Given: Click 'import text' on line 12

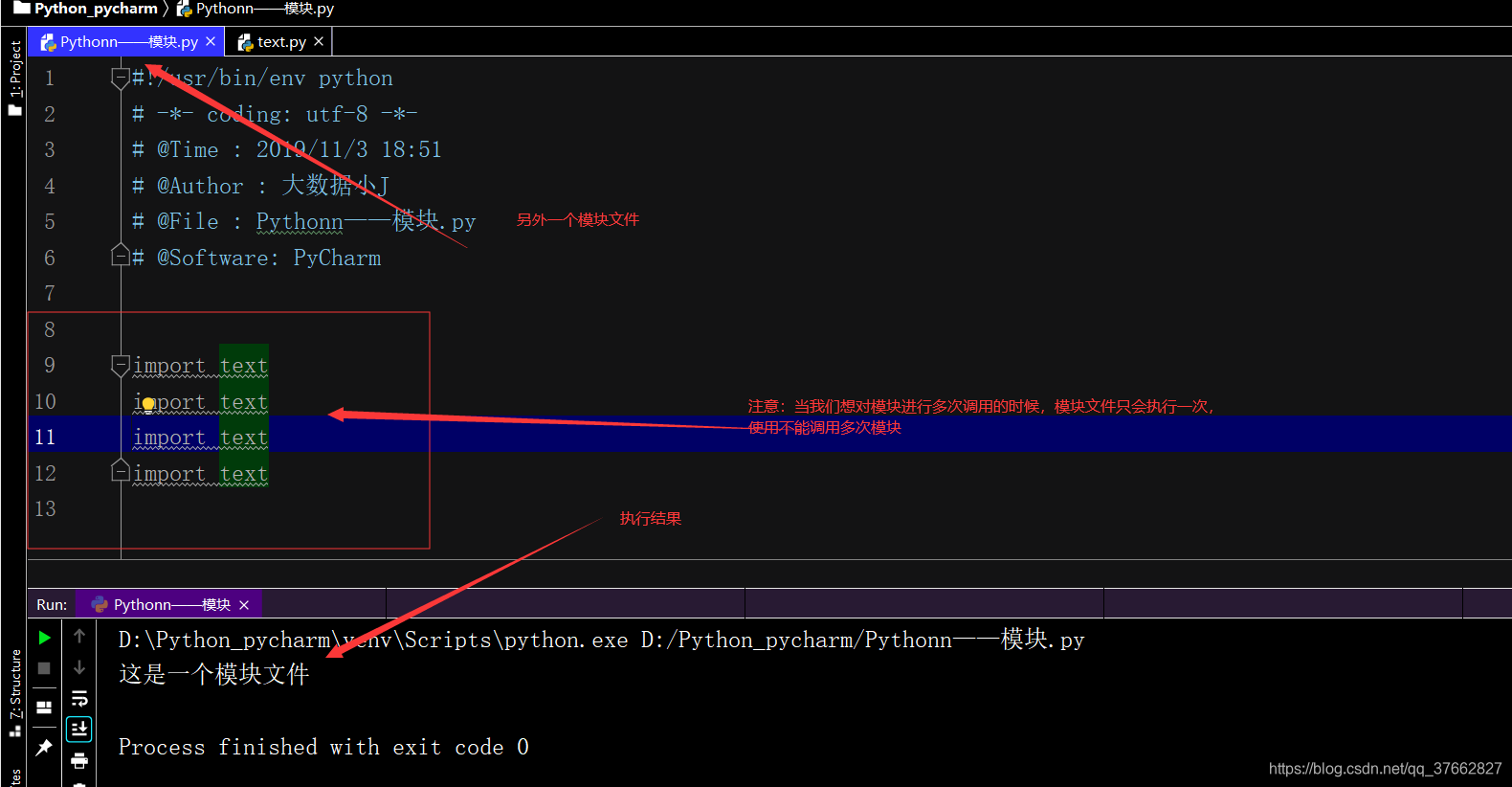Looking at the screenshot, I should (200, 474).
